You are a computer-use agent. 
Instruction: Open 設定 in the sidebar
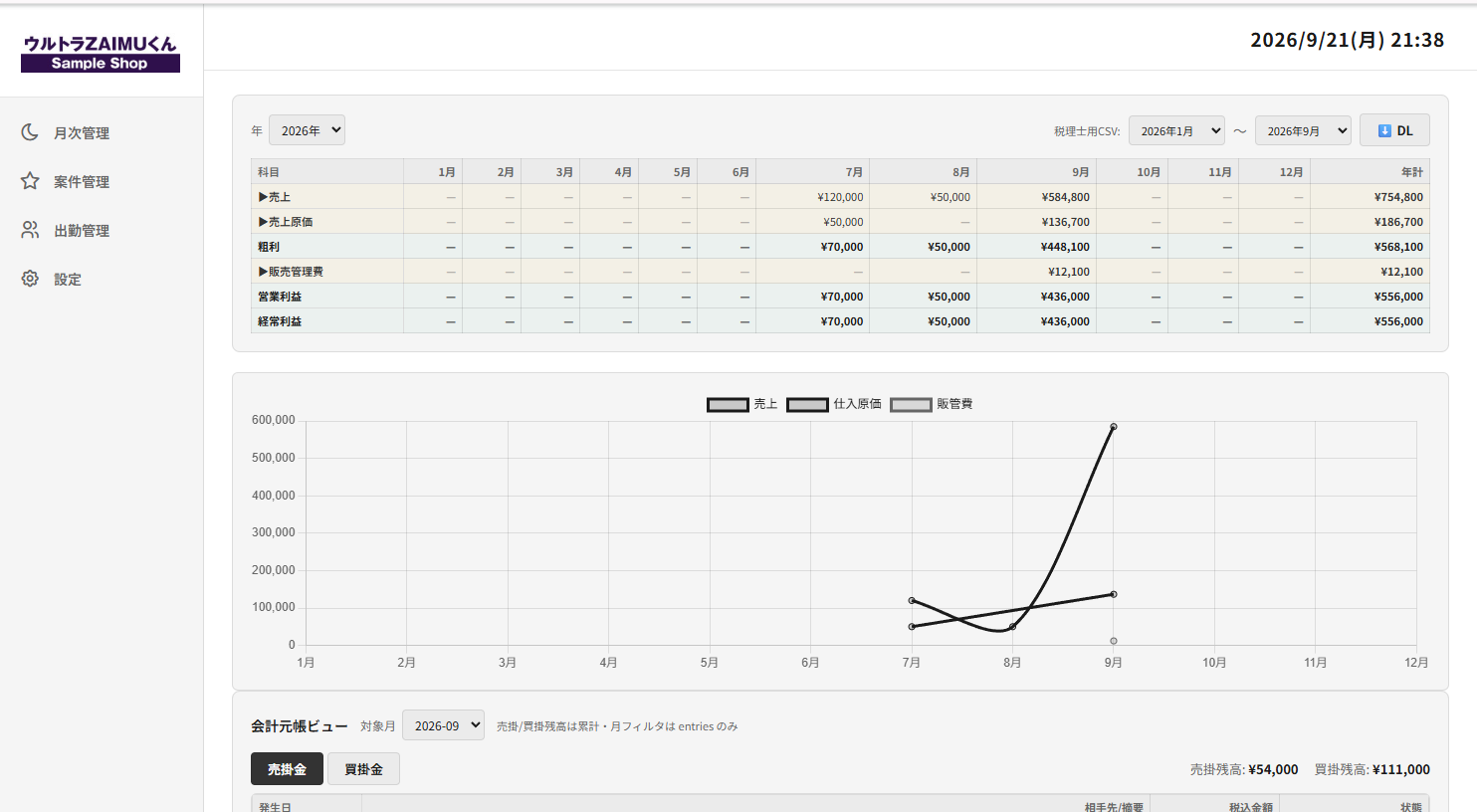tap(68, 280)
